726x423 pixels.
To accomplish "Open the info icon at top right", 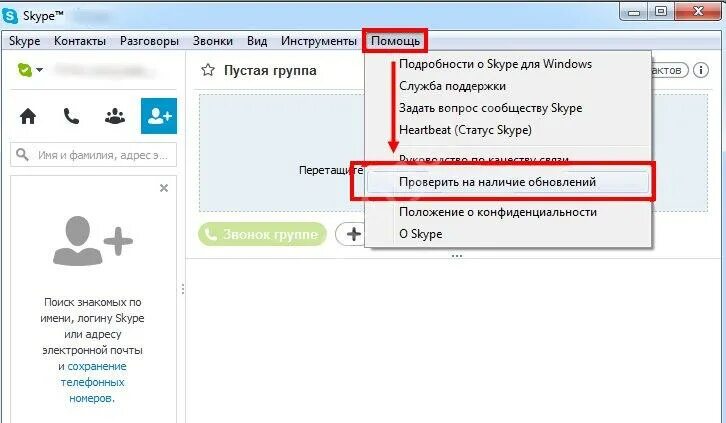I will coord(701,70).
